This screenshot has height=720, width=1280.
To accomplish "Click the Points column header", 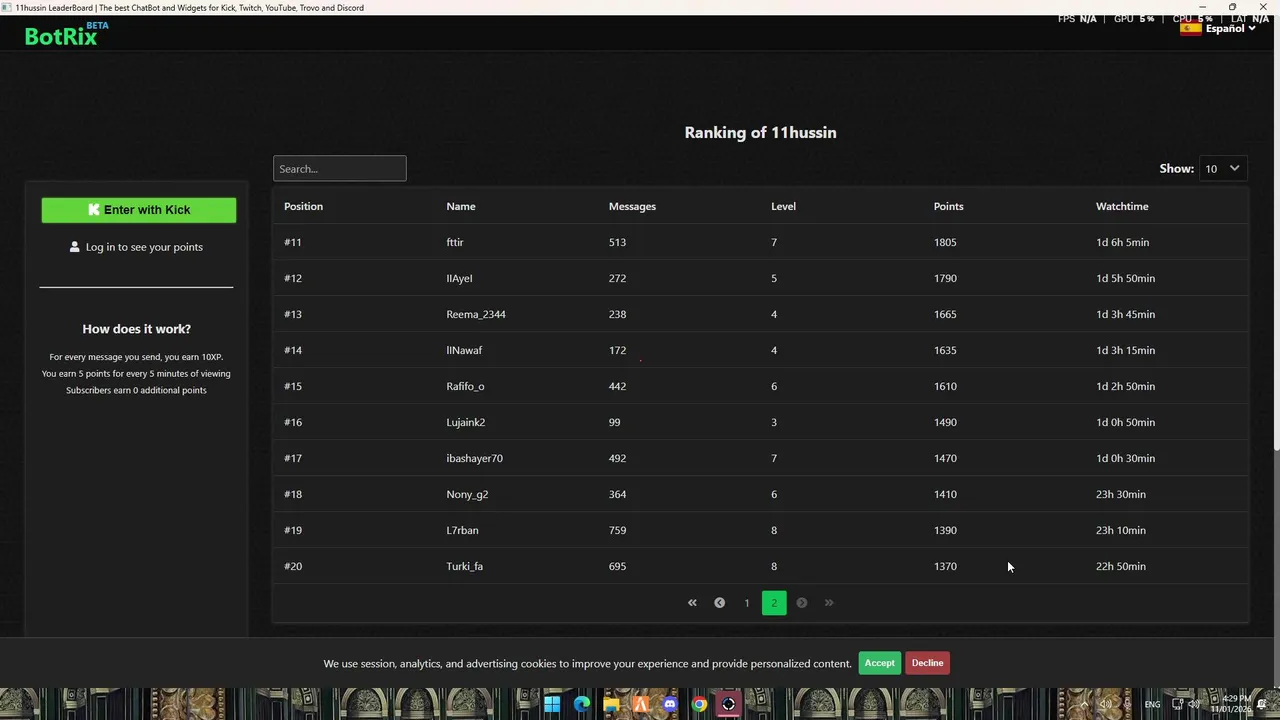I will 949,206.
